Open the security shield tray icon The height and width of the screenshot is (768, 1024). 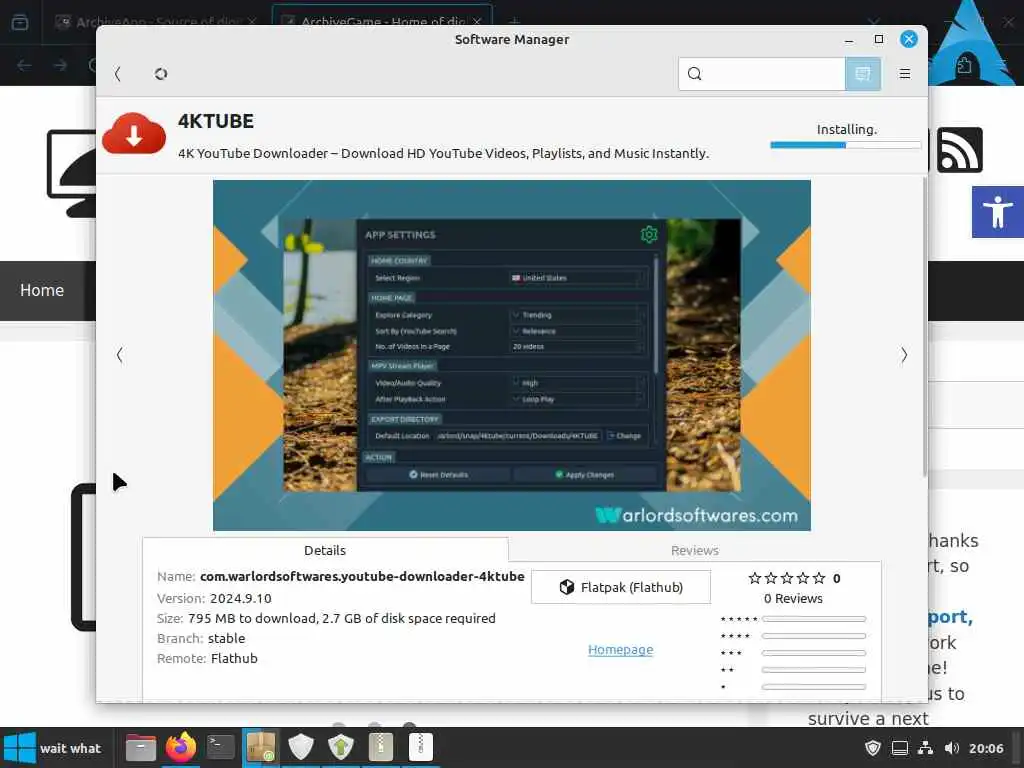(x=872, y=748)
